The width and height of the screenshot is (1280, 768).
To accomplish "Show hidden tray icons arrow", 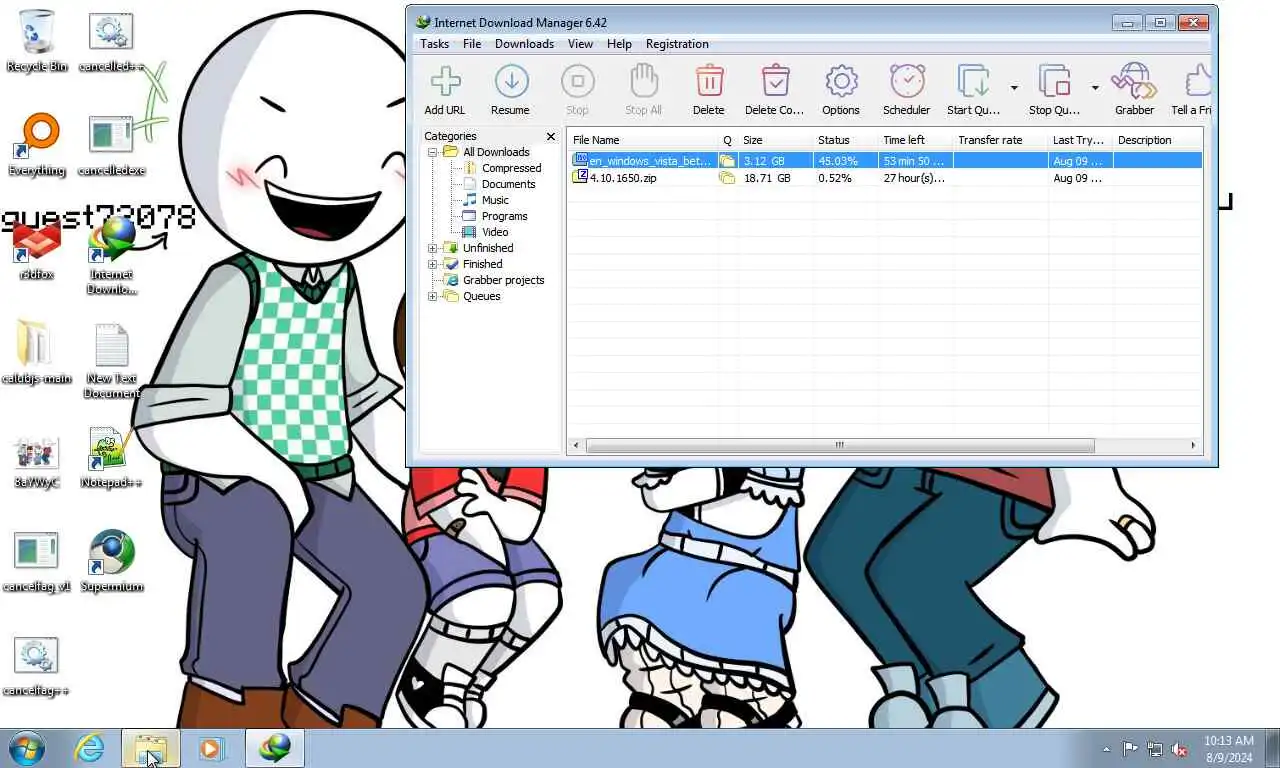I will (x=1106, y=749).
